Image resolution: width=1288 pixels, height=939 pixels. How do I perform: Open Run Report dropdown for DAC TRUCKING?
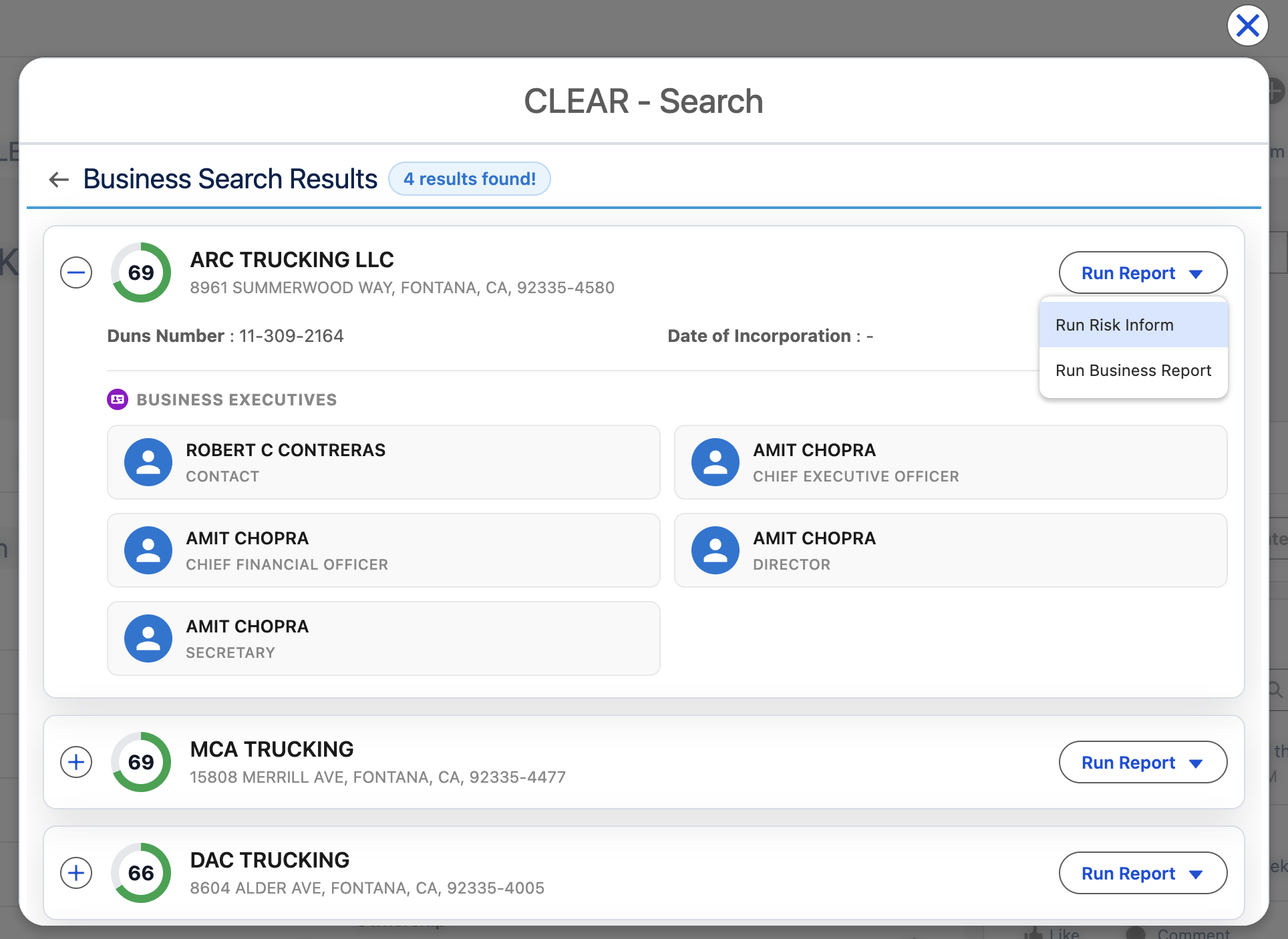1143,873
